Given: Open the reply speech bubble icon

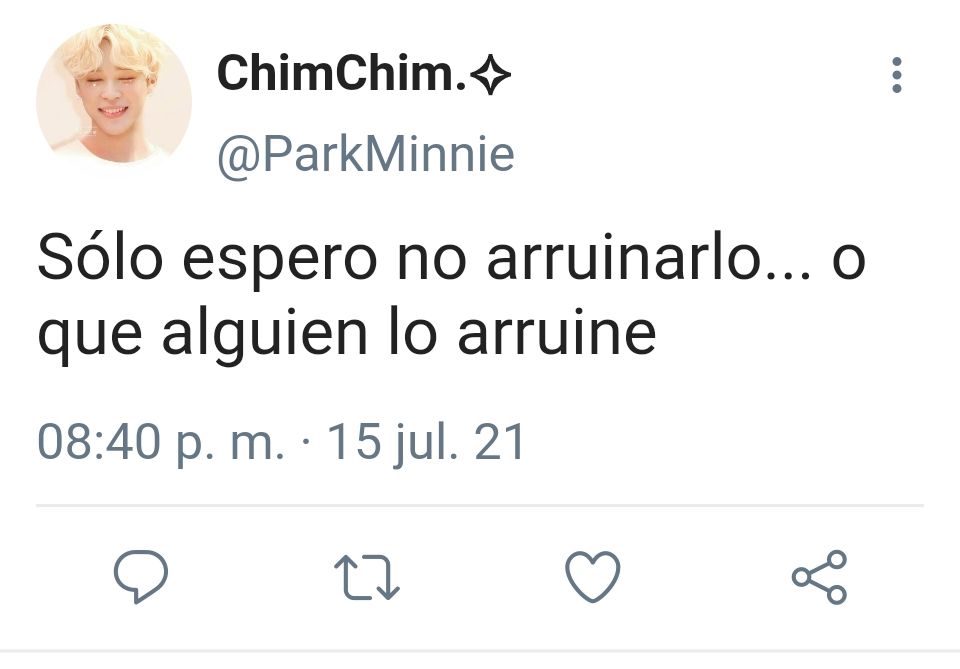Looking at the screenshot, I should pyautogui.click(x=141, y=577).
